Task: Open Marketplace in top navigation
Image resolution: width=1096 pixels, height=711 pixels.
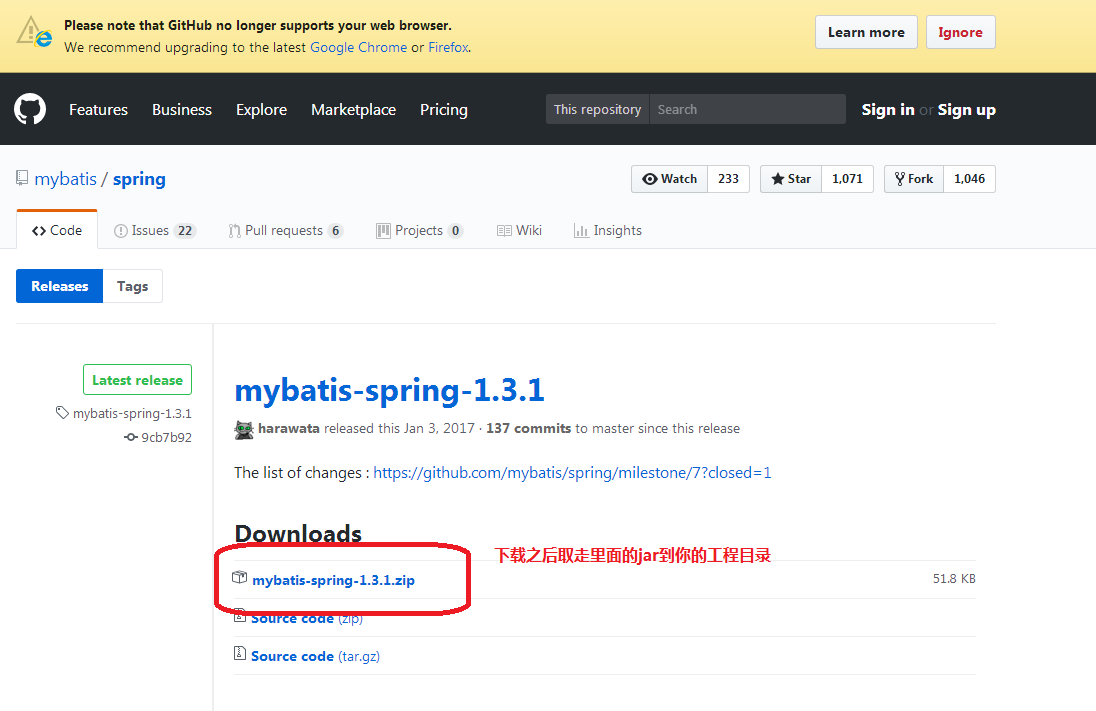Action: 354,110
